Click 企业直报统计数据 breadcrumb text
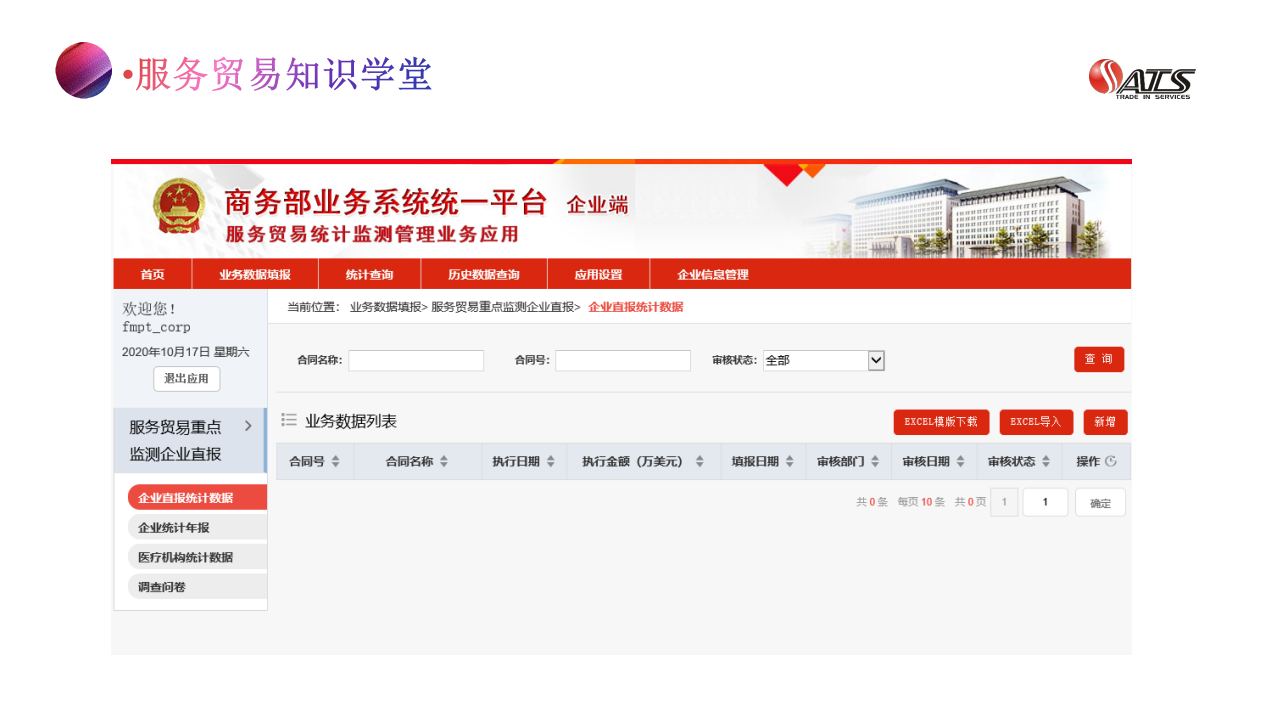The width and height of the screenshot is (1280, 720). [x=636, y=307]
